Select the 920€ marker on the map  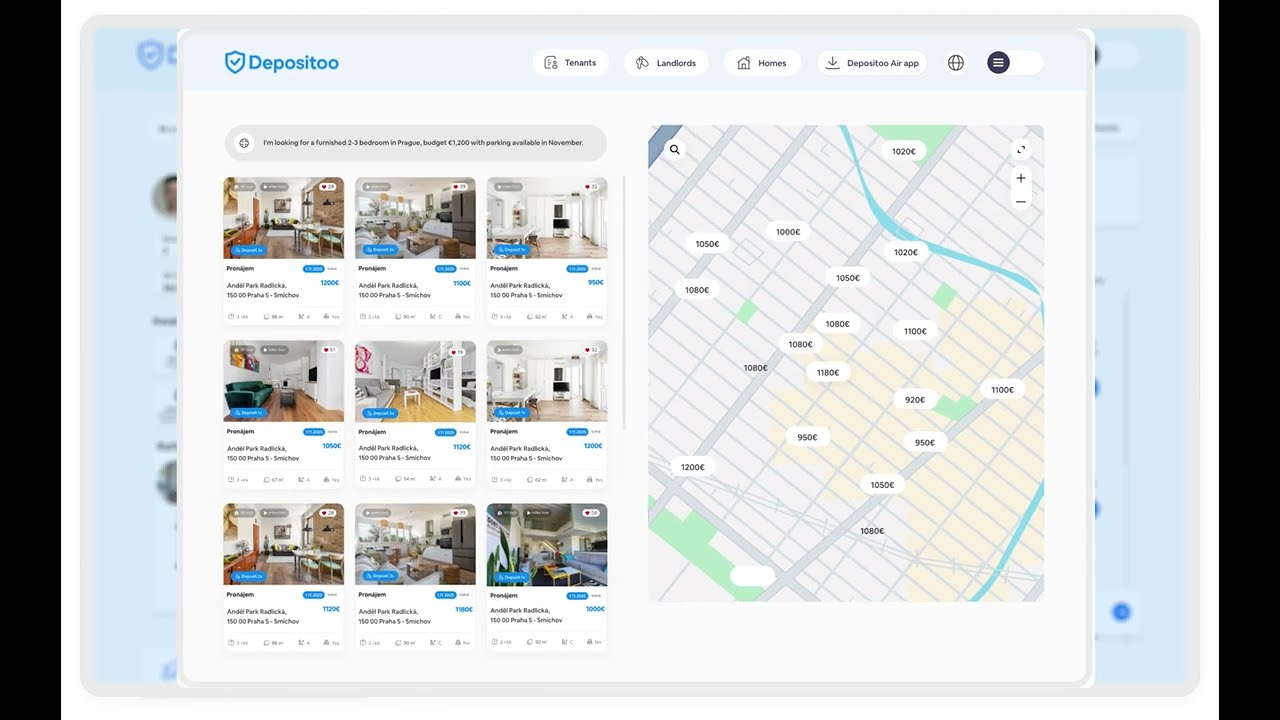click(x=915, y=400)
